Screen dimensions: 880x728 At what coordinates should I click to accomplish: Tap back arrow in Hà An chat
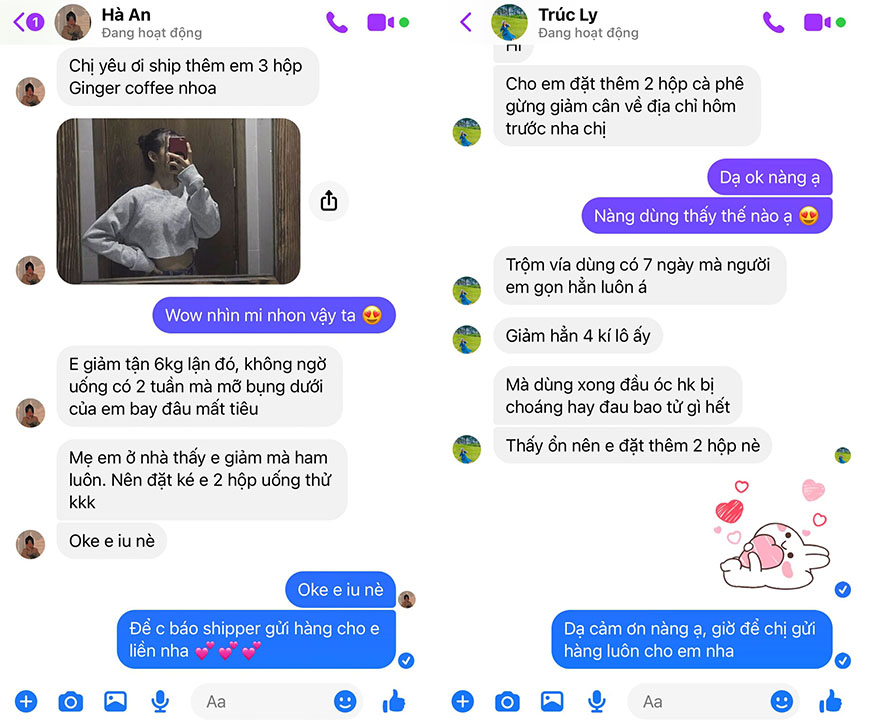coord(28,22)
